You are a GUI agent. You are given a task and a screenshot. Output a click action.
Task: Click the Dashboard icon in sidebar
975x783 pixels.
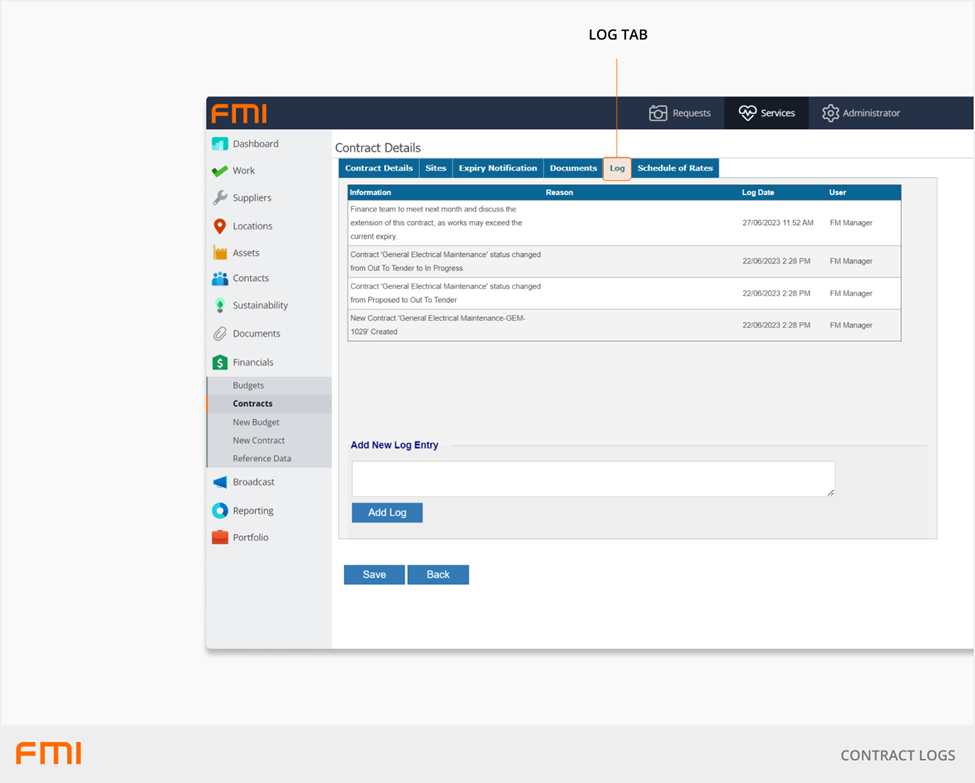220,144
